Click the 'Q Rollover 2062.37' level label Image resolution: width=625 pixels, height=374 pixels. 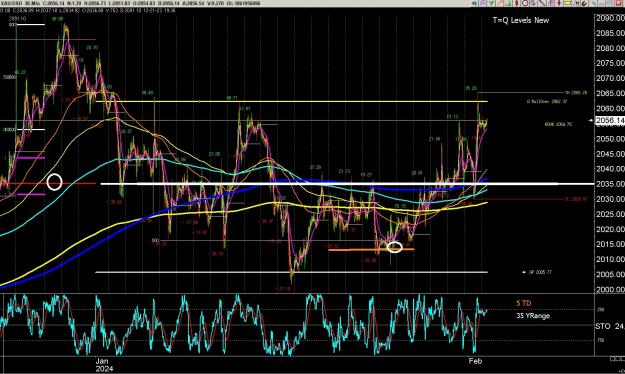point(547,101)
